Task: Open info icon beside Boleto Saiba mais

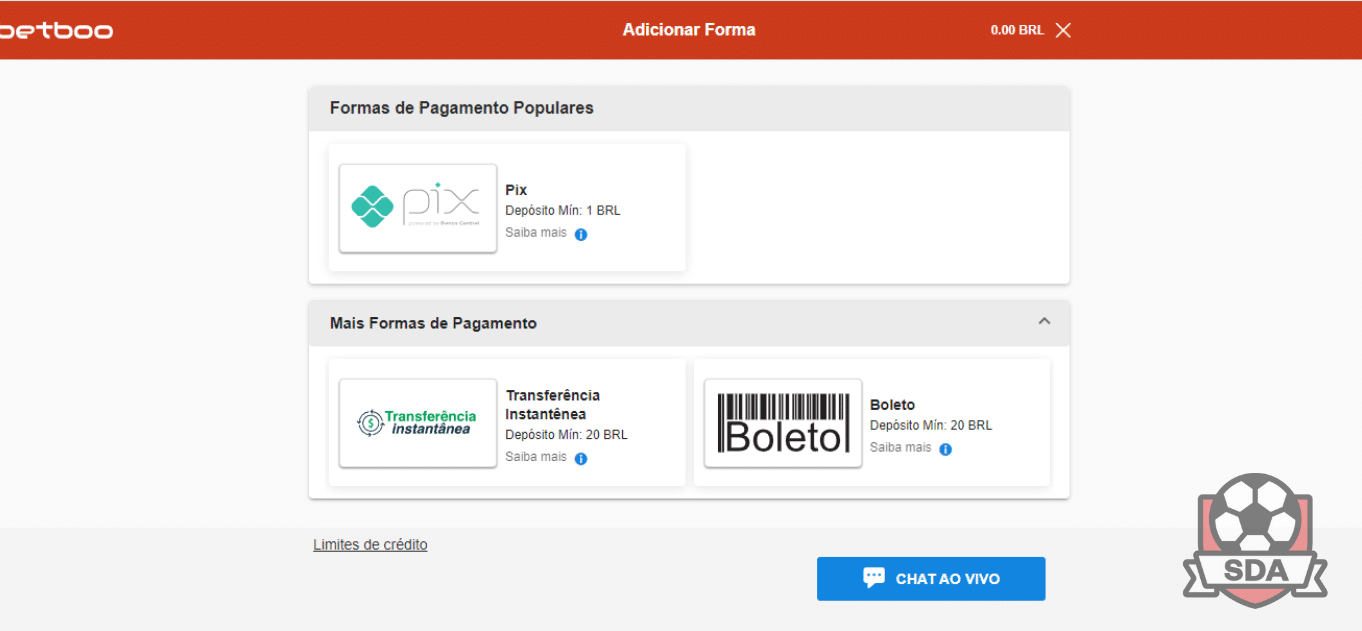Action: pos(945,449)
